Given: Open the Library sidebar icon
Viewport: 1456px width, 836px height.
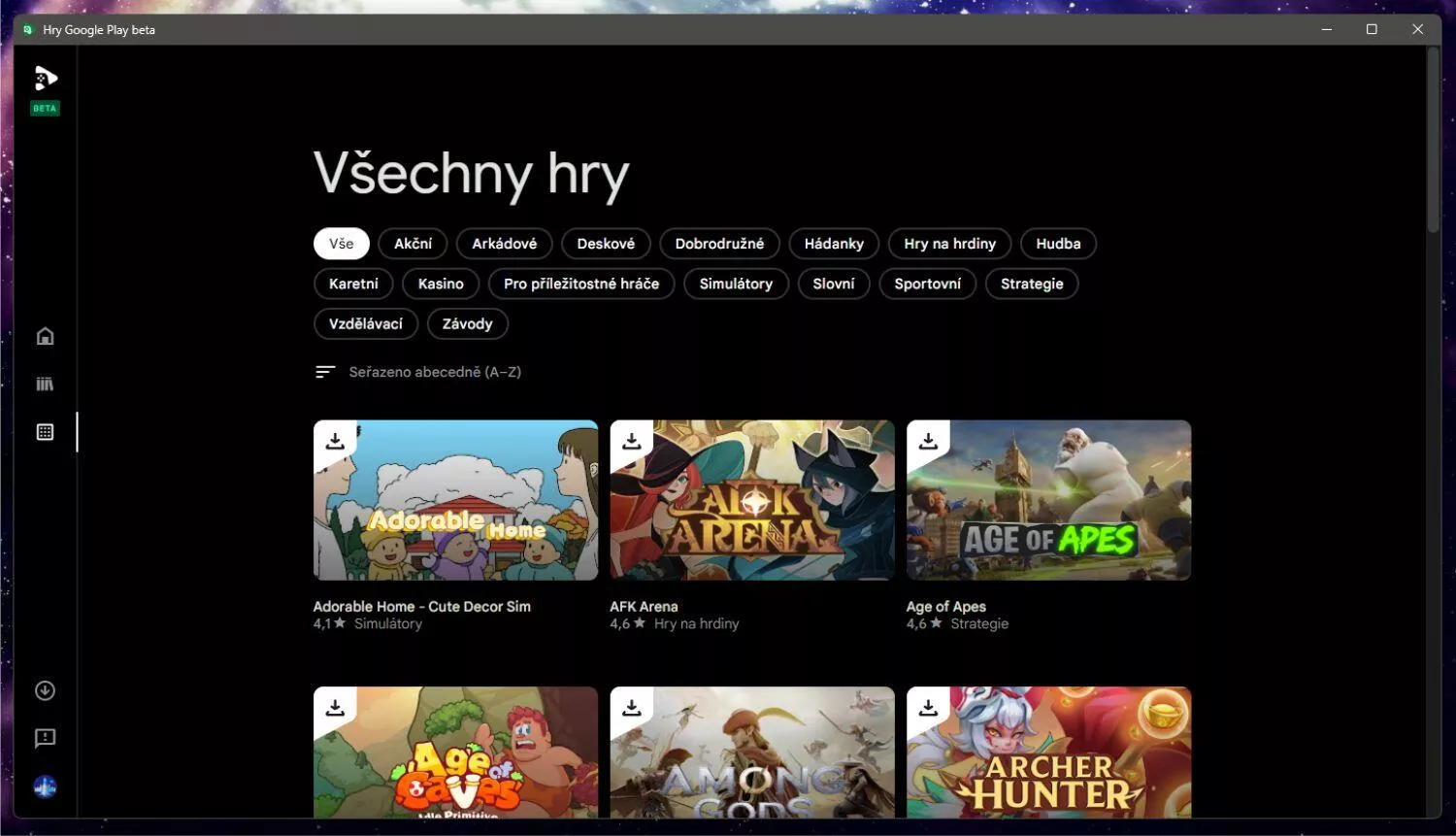Looking at the screenshot, I should (x=45, y=384).
